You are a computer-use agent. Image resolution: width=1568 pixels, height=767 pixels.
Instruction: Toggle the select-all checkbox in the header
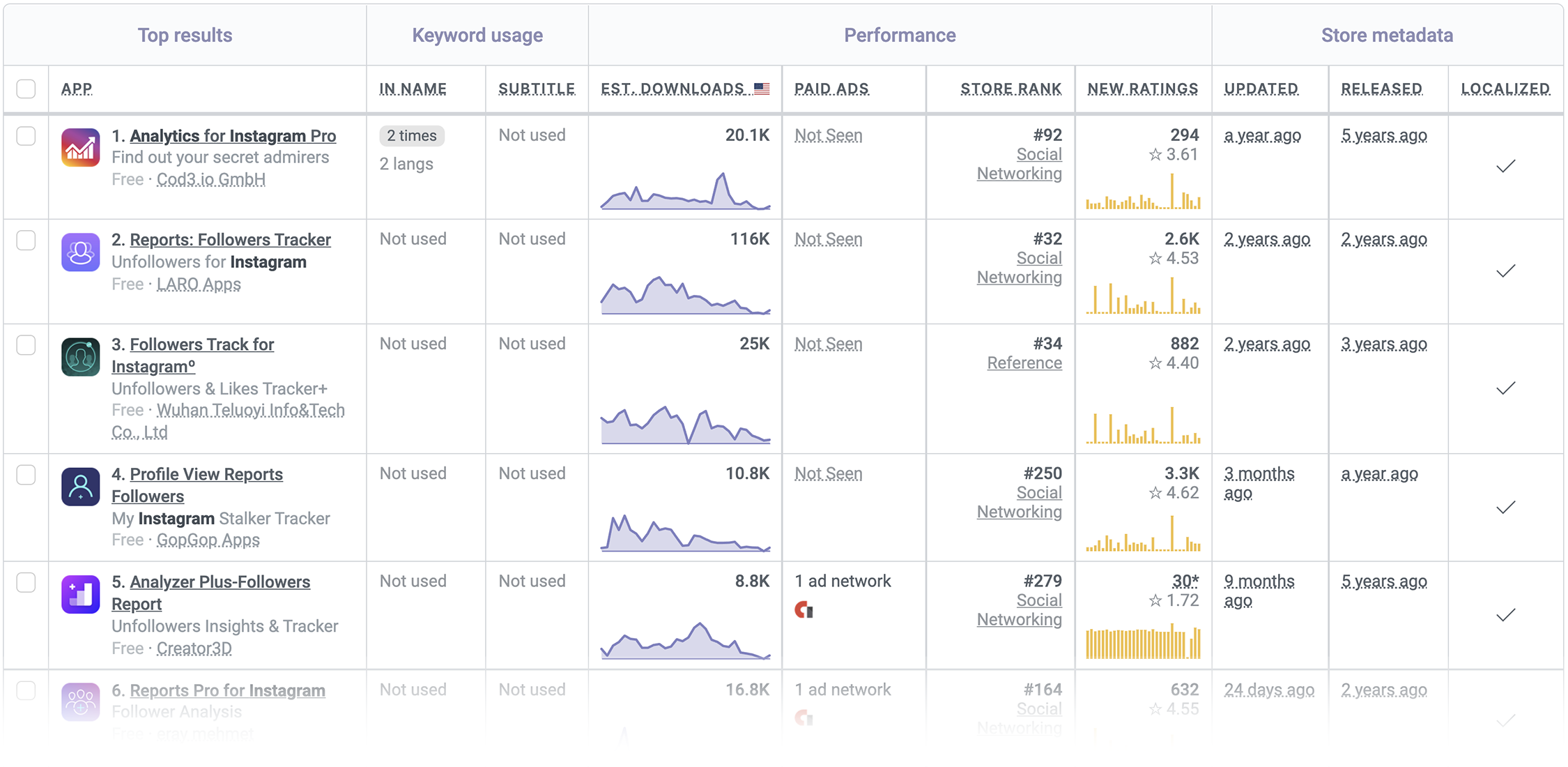[x=26, y=88]
